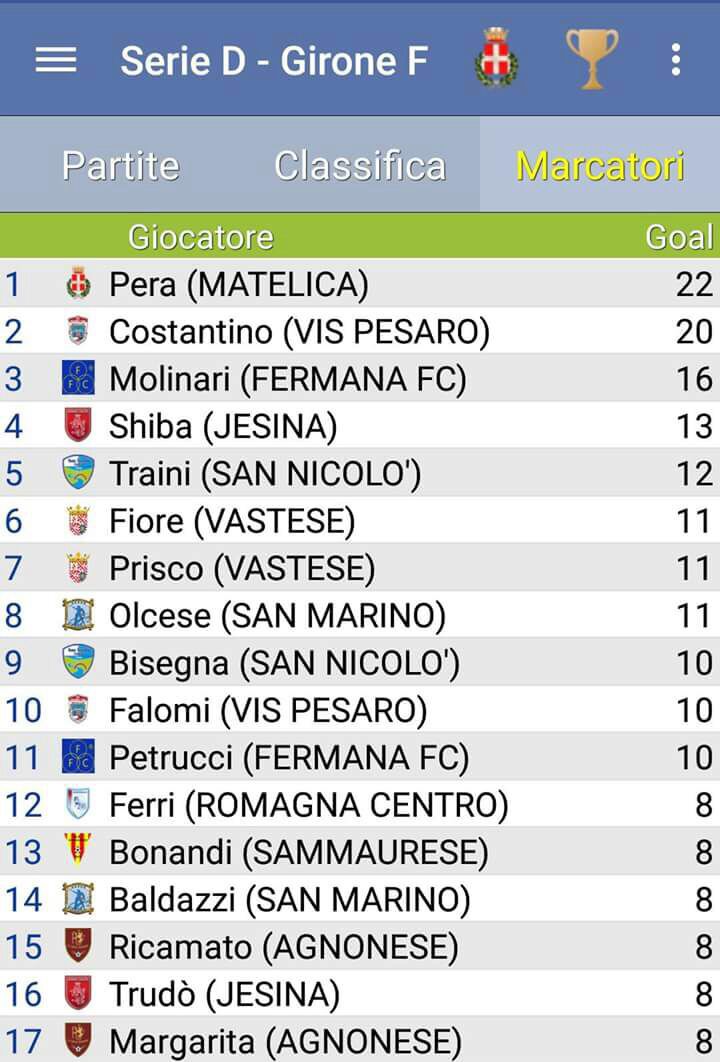Tap the Jesina crest next to Shiba
The width and height of the screenshot is (720, 1062).
[78, 425]
